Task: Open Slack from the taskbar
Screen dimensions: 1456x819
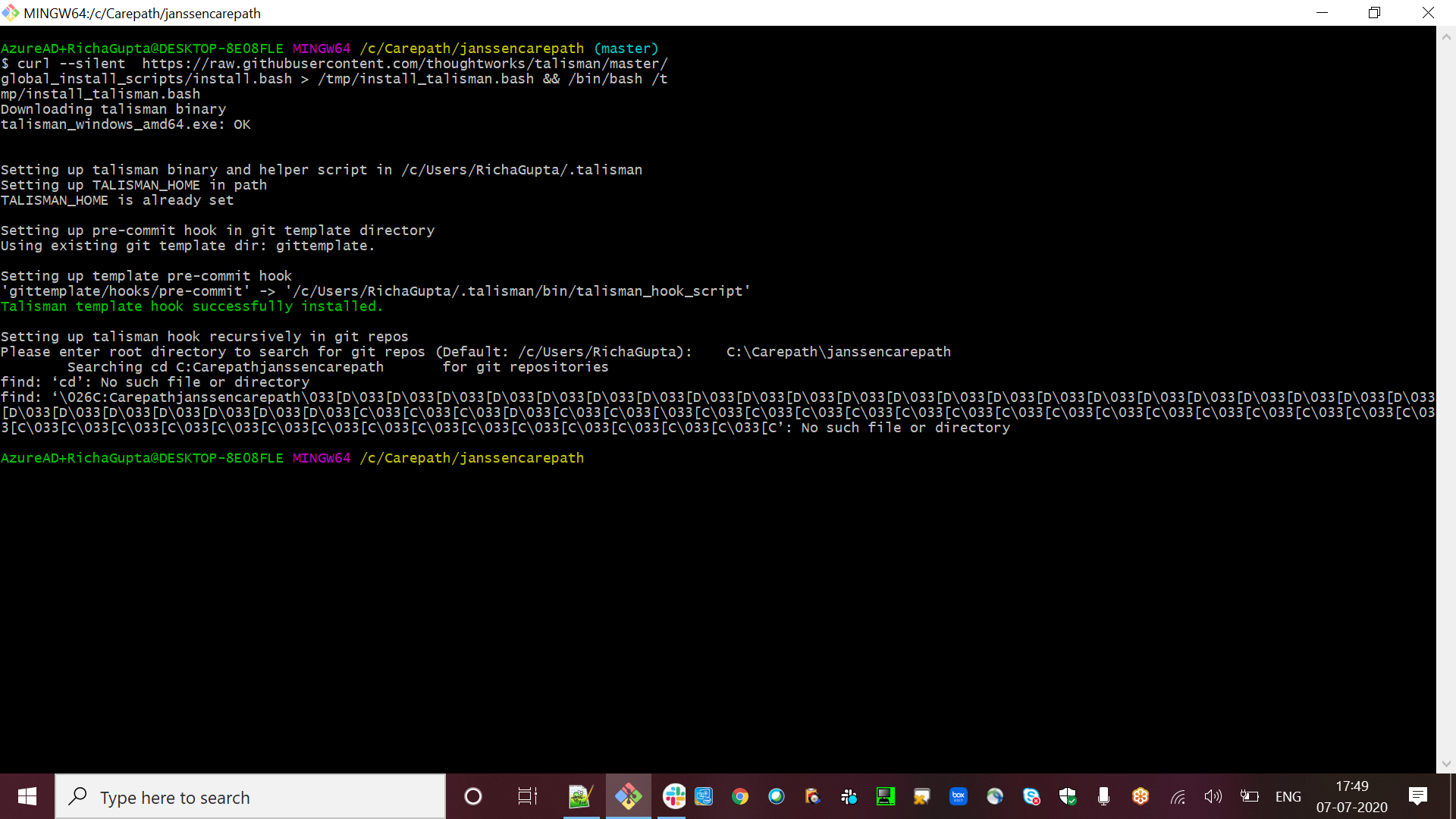Action: pyautogui.click(x=673, y=796)
